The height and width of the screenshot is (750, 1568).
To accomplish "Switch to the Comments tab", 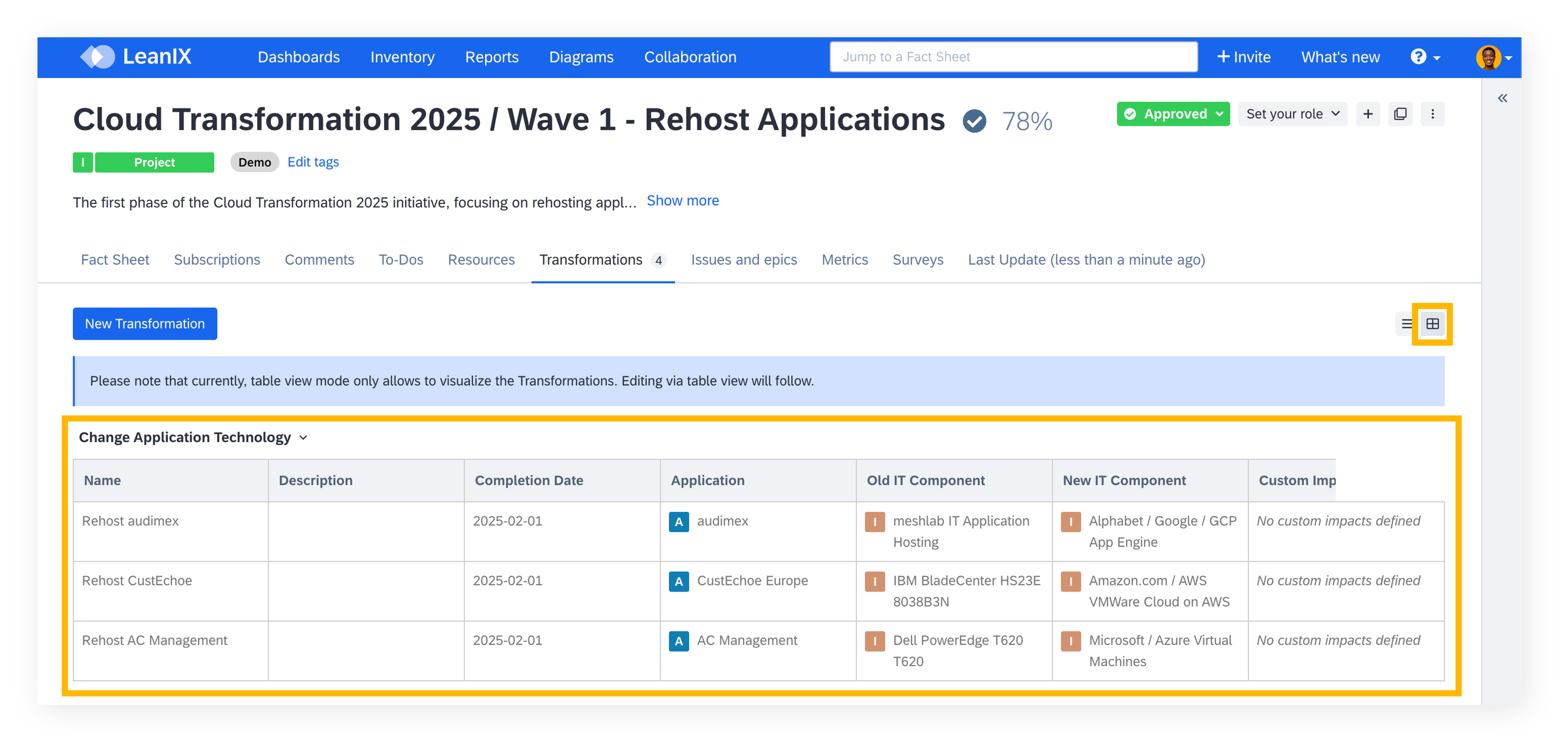I will coord(319,260).
